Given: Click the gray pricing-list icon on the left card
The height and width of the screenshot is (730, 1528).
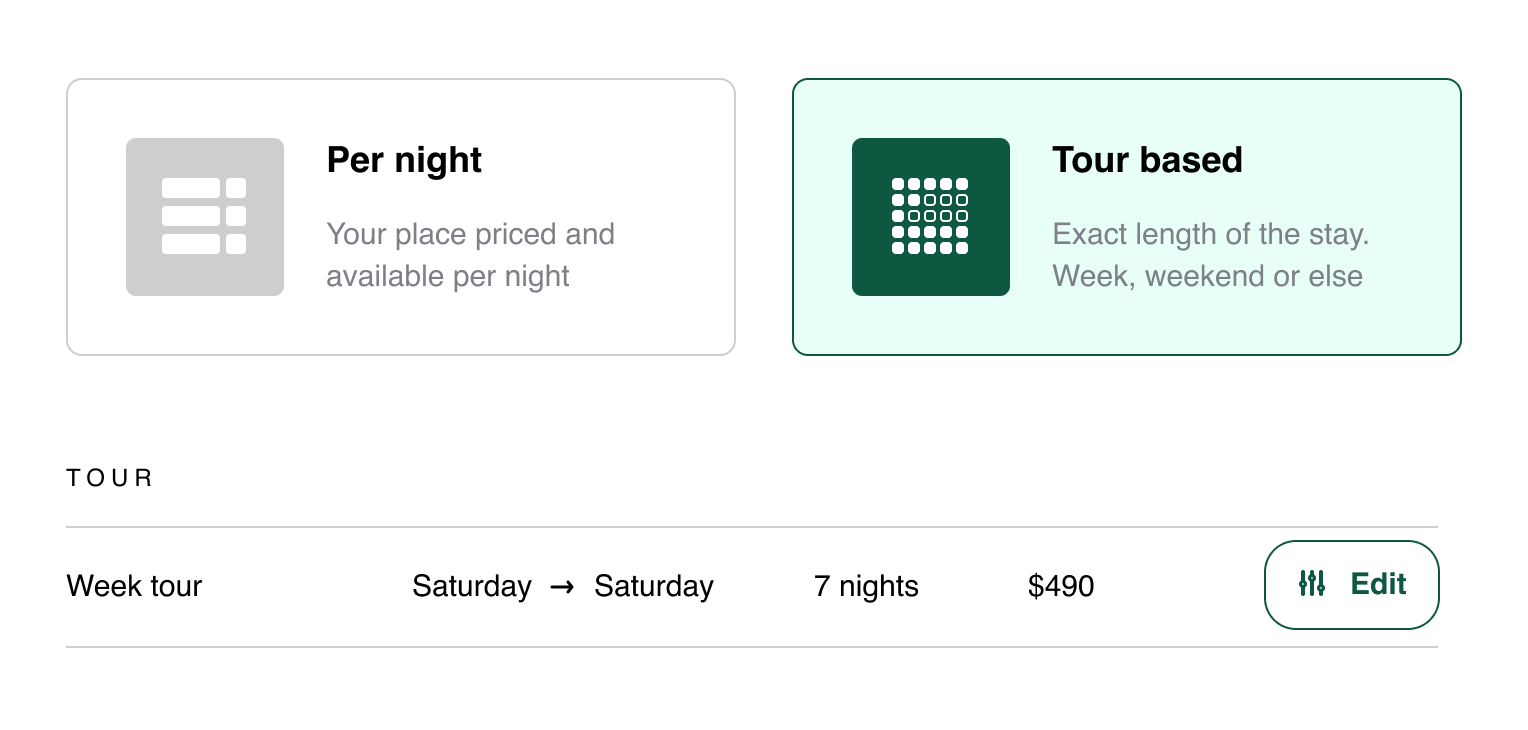Looking at the screenshot, I should [x=204, y=216].
